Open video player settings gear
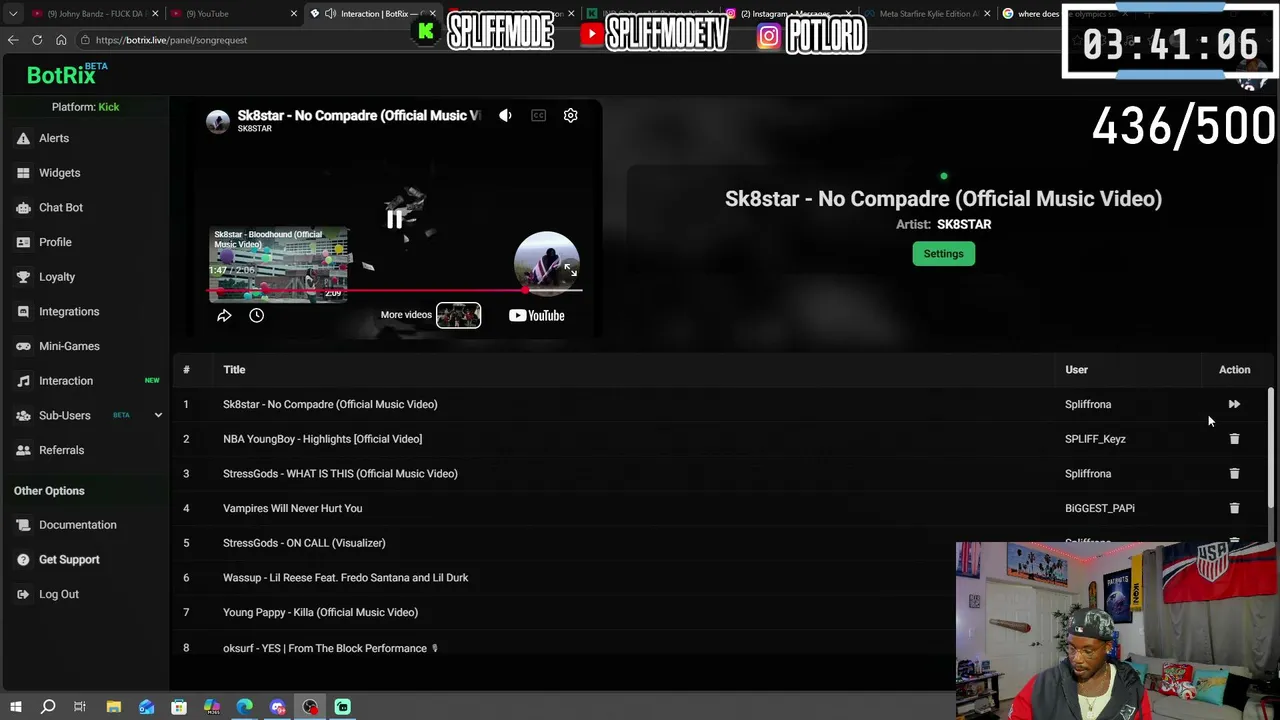Image resolution: width=1280 pixels, height=720 pixels. pos(570,116)
